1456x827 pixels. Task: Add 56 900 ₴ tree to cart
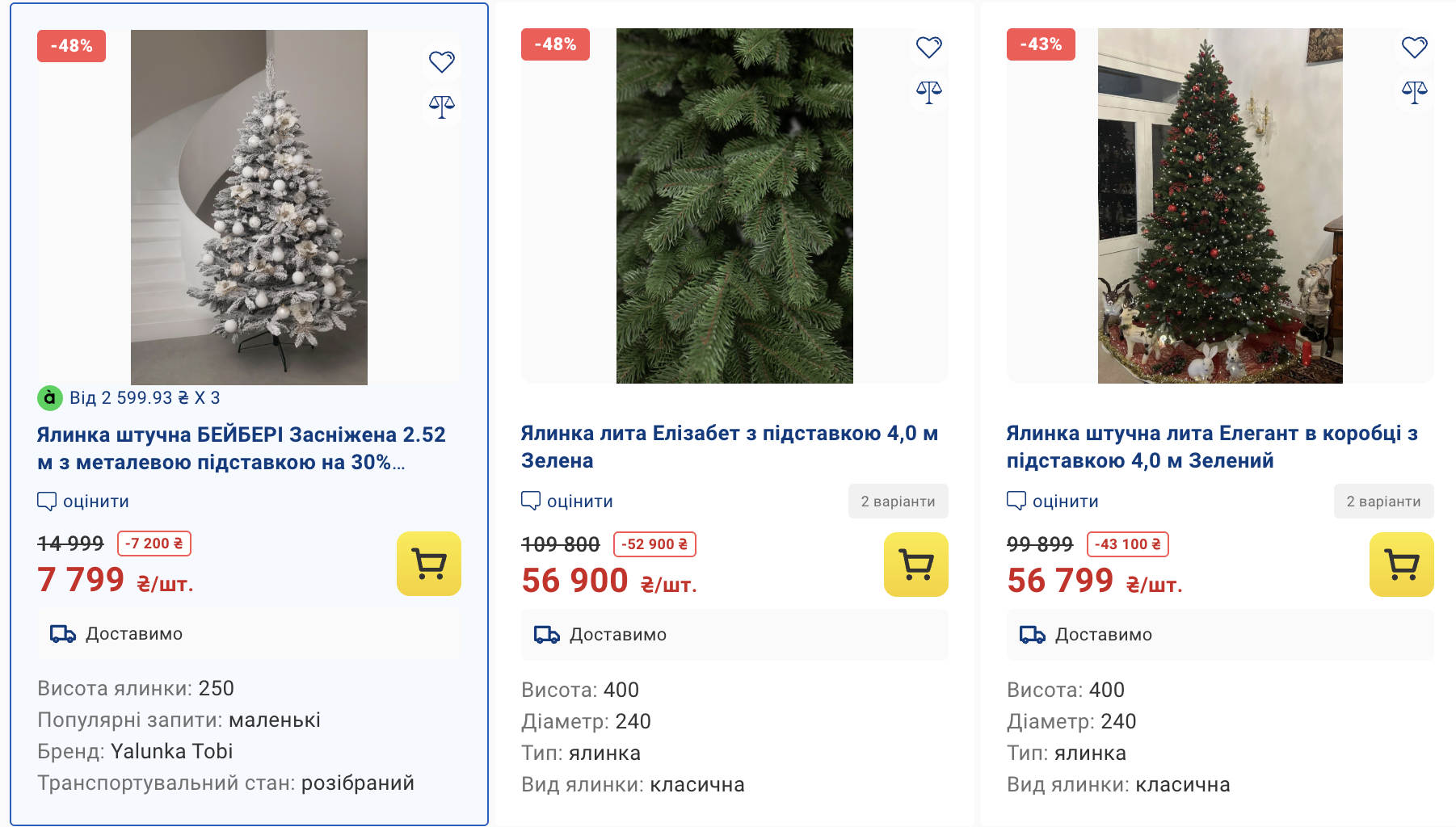(915, 565)
